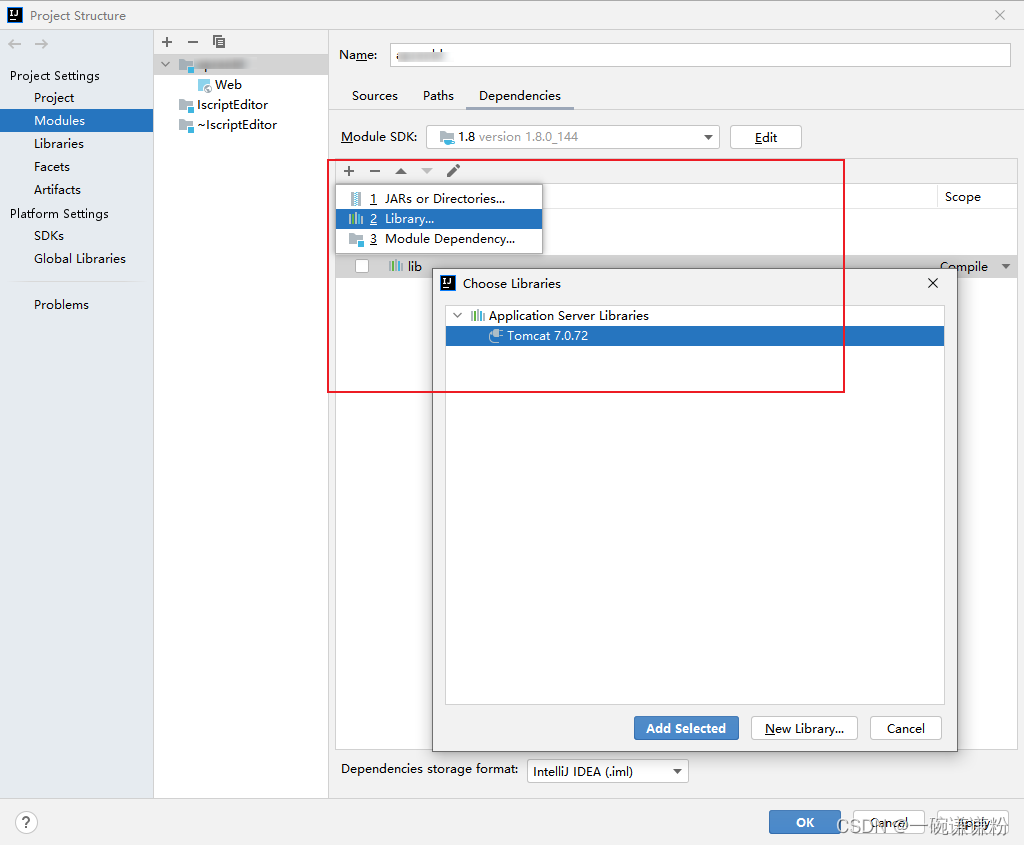Screen dimensions: 1024x845
Task: Click the Web facet icon
Action: point(204,85)
